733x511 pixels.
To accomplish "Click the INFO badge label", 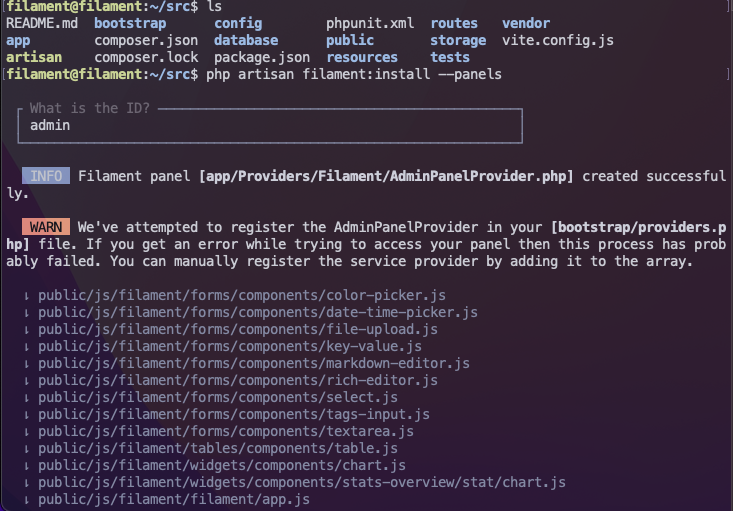I will [46, 176].
